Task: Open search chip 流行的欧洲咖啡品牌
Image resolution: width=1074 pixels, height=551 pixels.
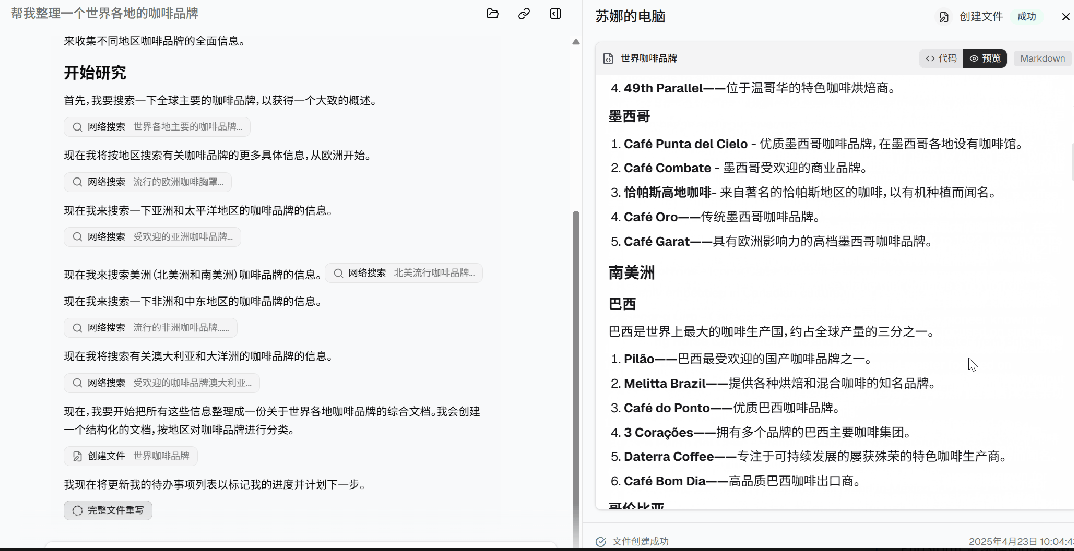Action: (x=148, y=182)
